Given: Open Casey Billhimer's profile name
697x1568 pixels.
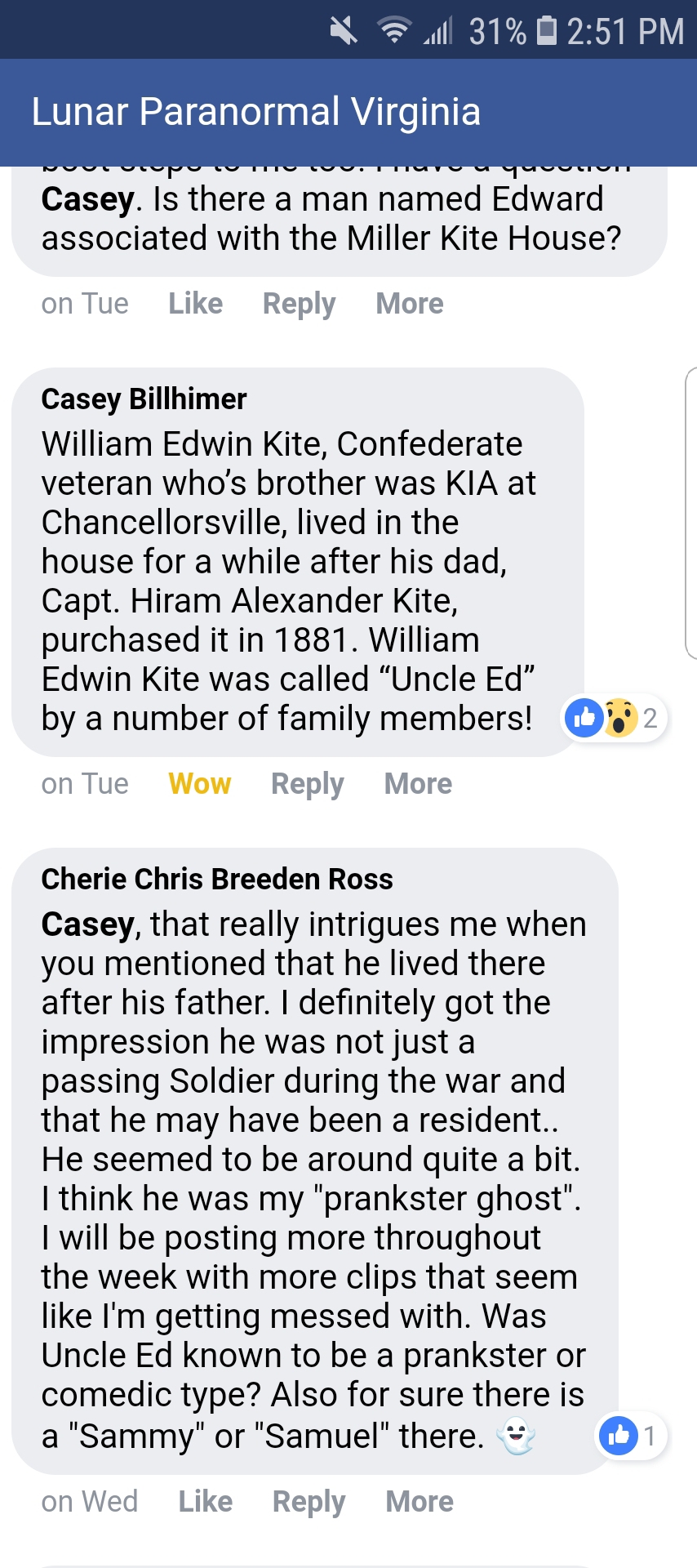Looking at the screenshot, I should (x=144, y=399).
